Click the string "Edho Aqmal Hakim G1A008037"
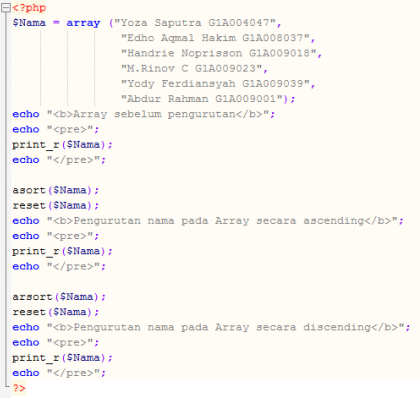Screen dimensions: 420x398 coord(215,38)
